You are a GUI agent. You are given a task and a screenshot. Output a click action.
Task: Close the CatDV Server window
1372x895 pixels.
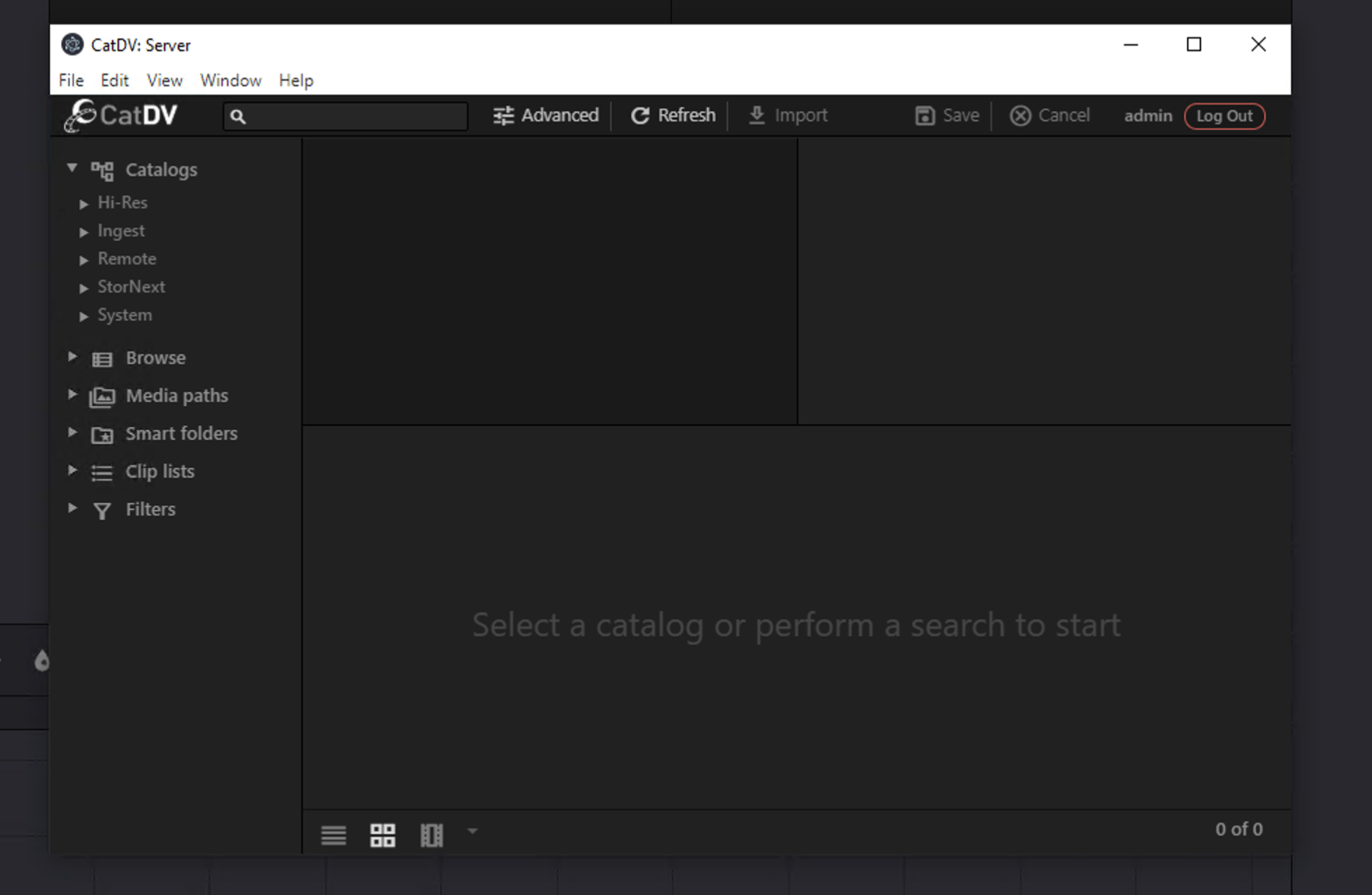[1258, 44]
